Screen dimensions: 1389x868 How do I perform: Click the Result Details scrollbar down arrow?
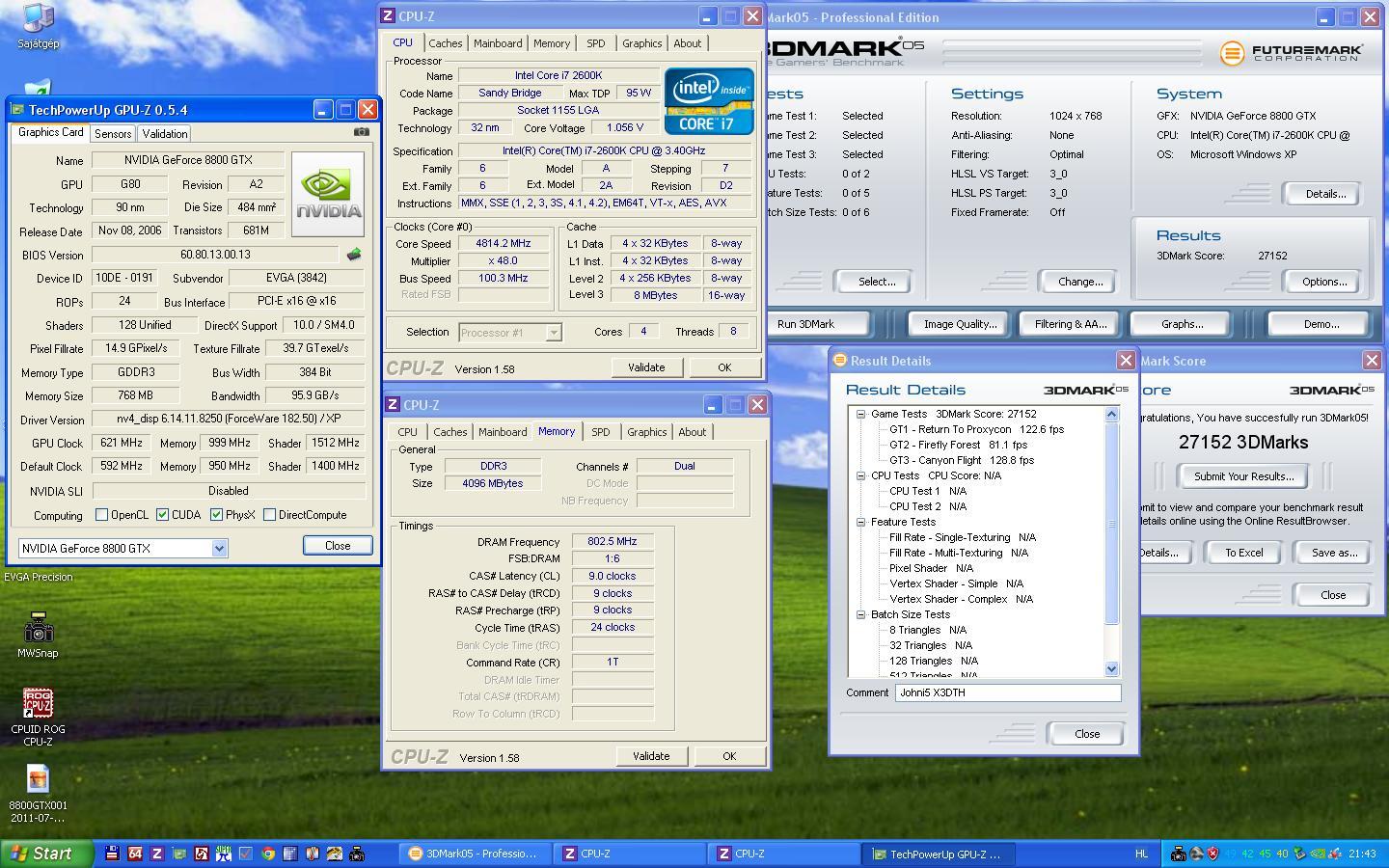[1111, 668]
